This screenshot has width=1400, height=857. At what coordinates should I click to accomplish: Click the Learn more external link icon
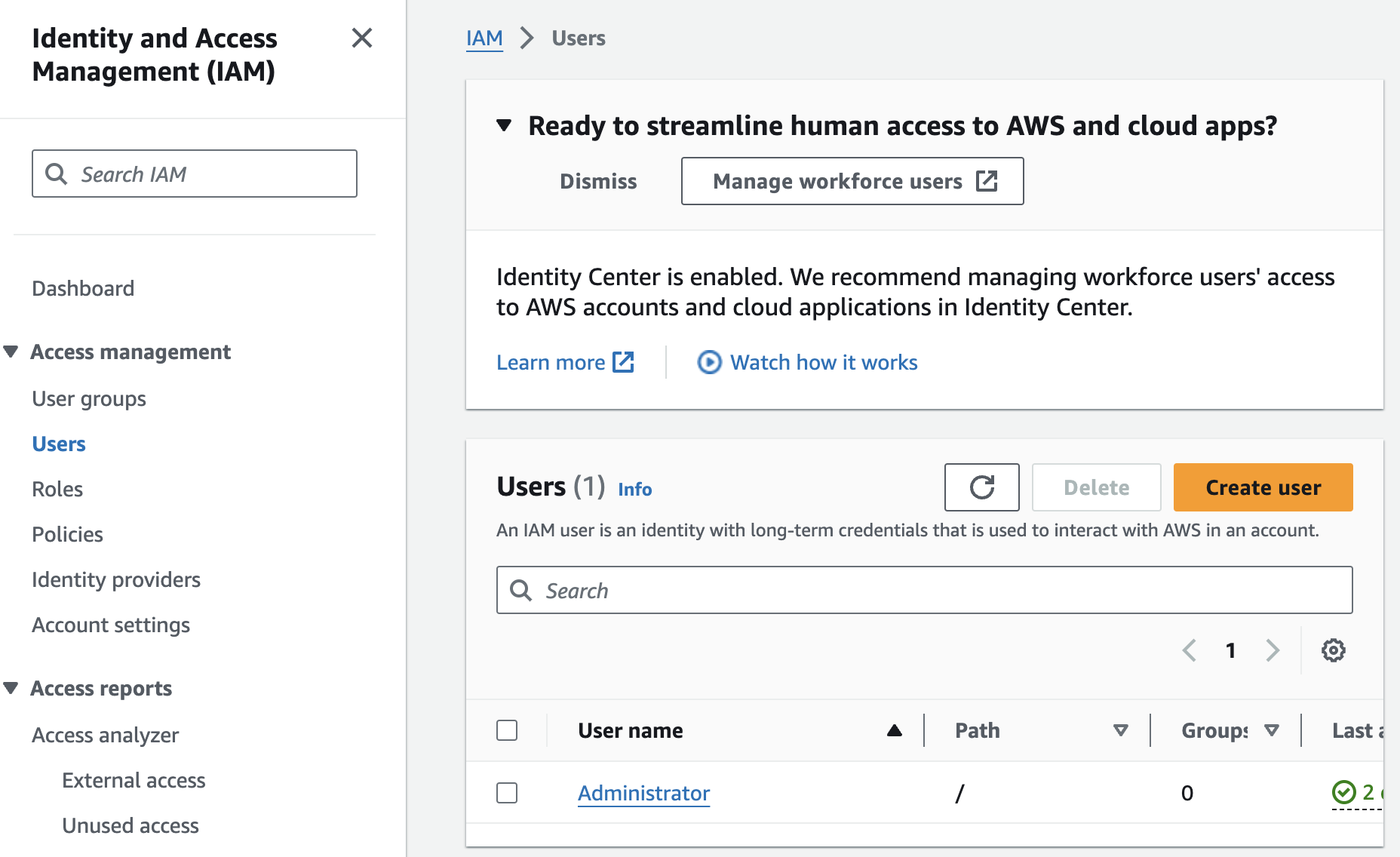623,362
